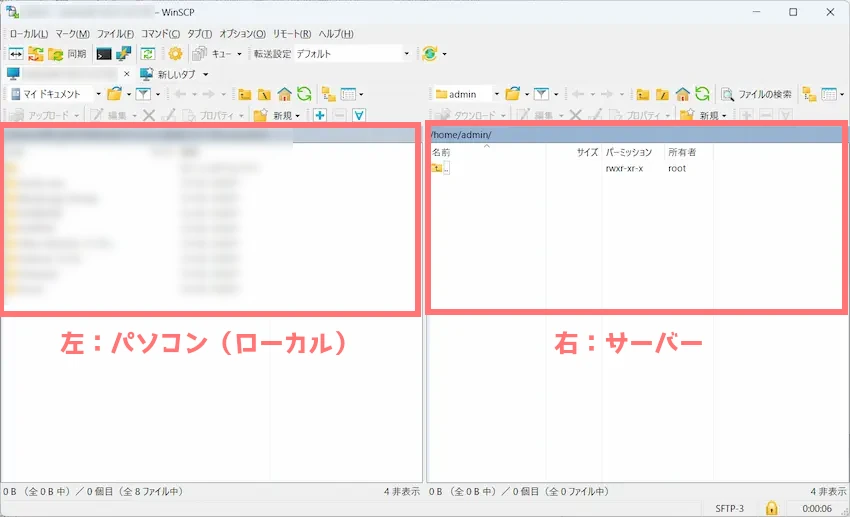The width and height of the screenshot is (850, 517).
Task: Click the synchronize browsing icon with orange arrows
Action: point(36,54)
